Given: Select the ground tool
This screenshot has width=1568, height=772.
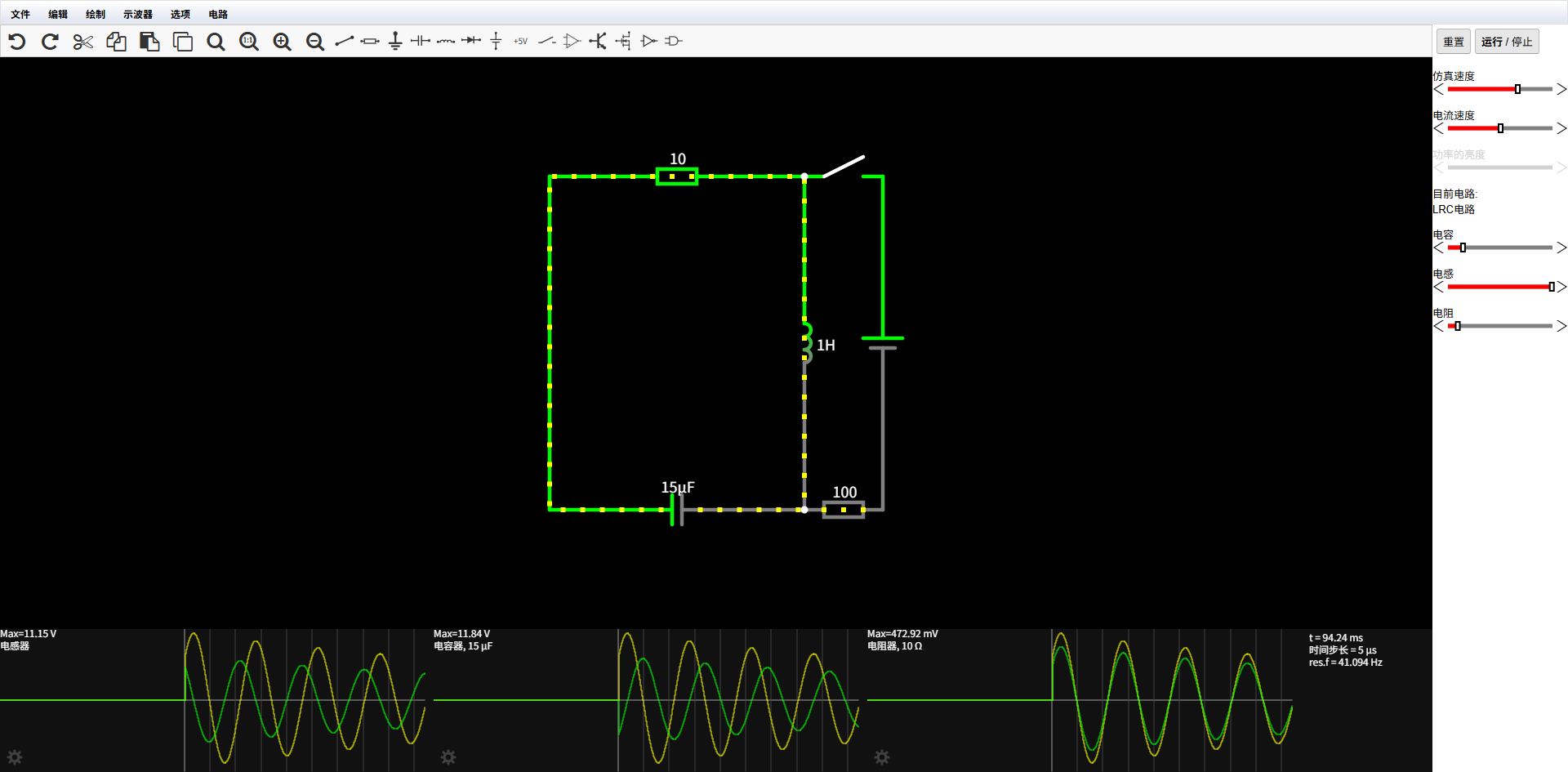Looking at the screenshot, I should pyautogui.click(x=394, y=40).
